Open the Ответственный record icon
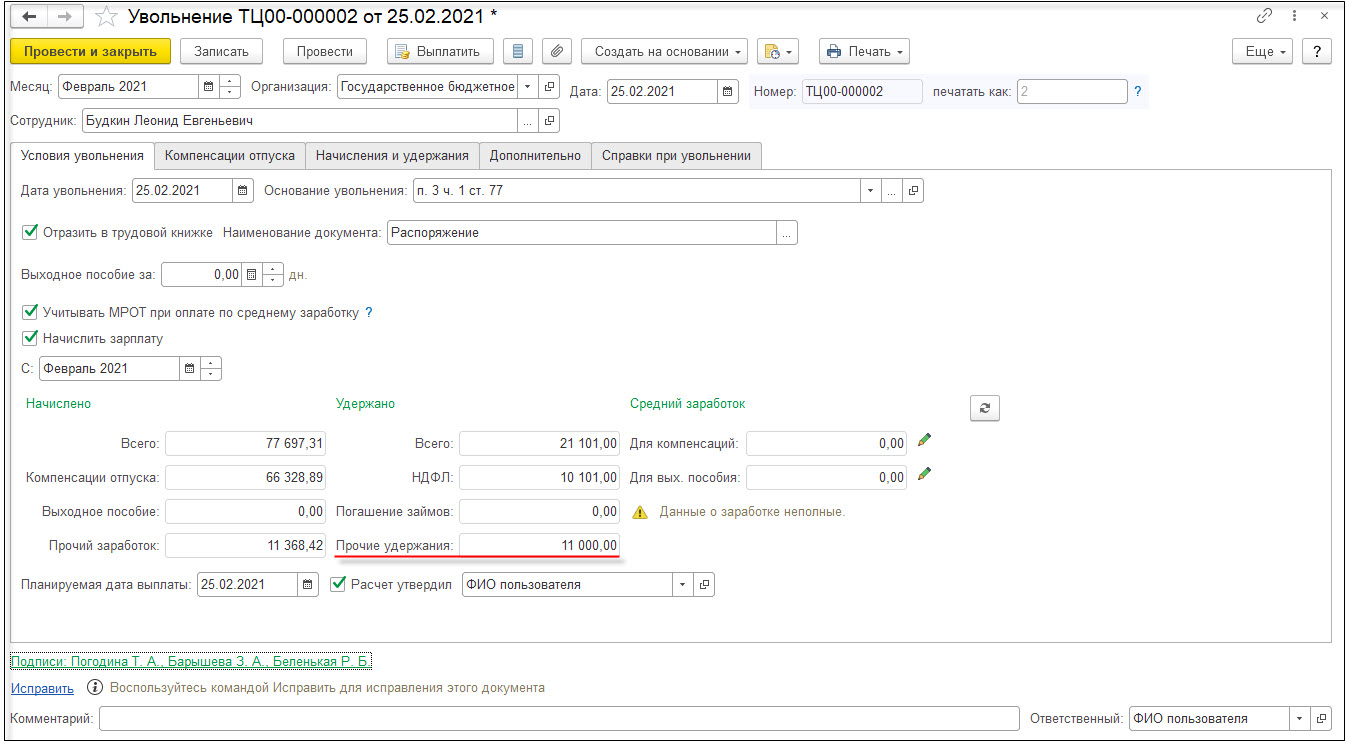Image resolution: width=1345 pixels, height=741 pixels. [x=1322, y=719]
